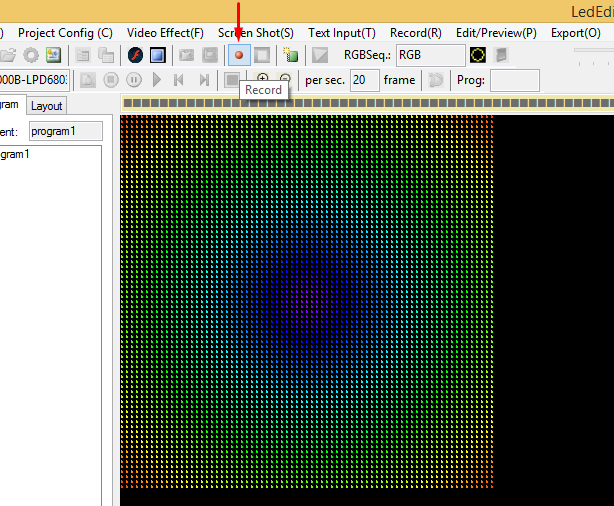
Task: Select program1 in the program list
Action: coord(15,154)
